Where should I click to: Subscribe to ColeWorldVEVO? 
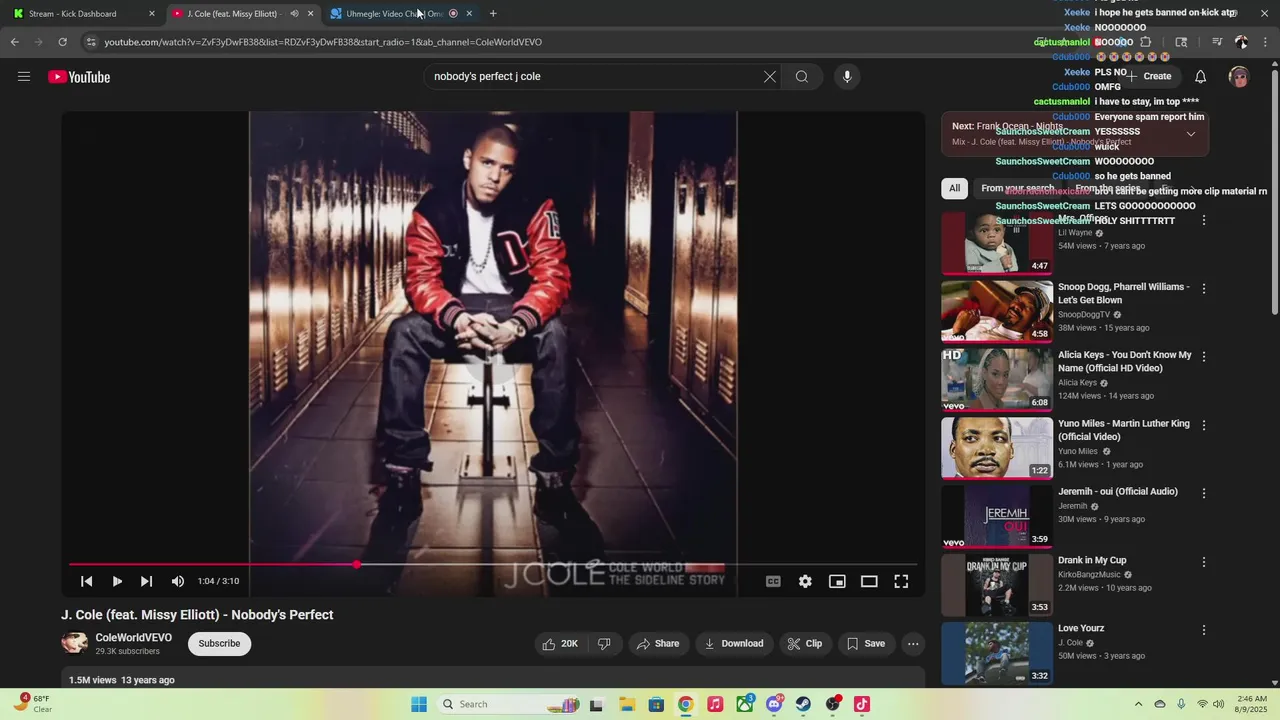click(219, 644)
